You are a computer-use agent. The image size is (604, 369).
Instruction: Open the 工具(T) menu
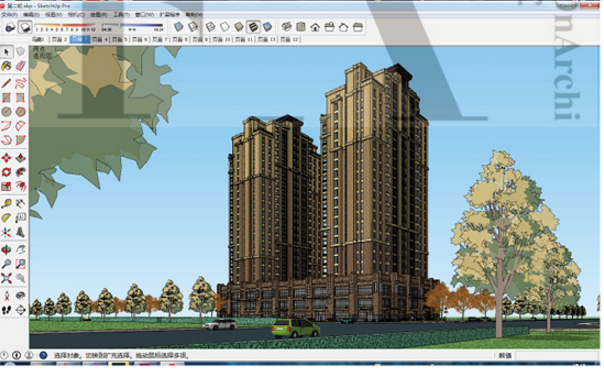pyautogui.click(x=121, y=15)
